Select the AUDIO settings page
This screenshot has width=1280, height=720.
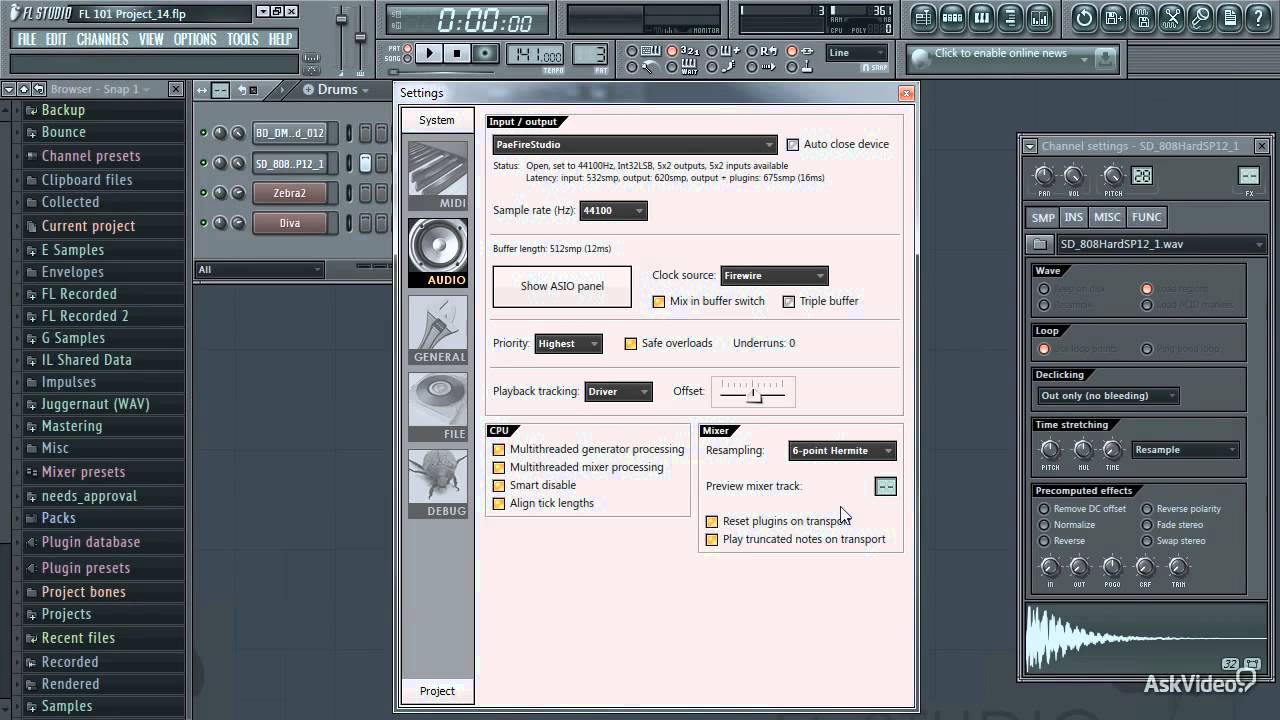tap(438, 252)
